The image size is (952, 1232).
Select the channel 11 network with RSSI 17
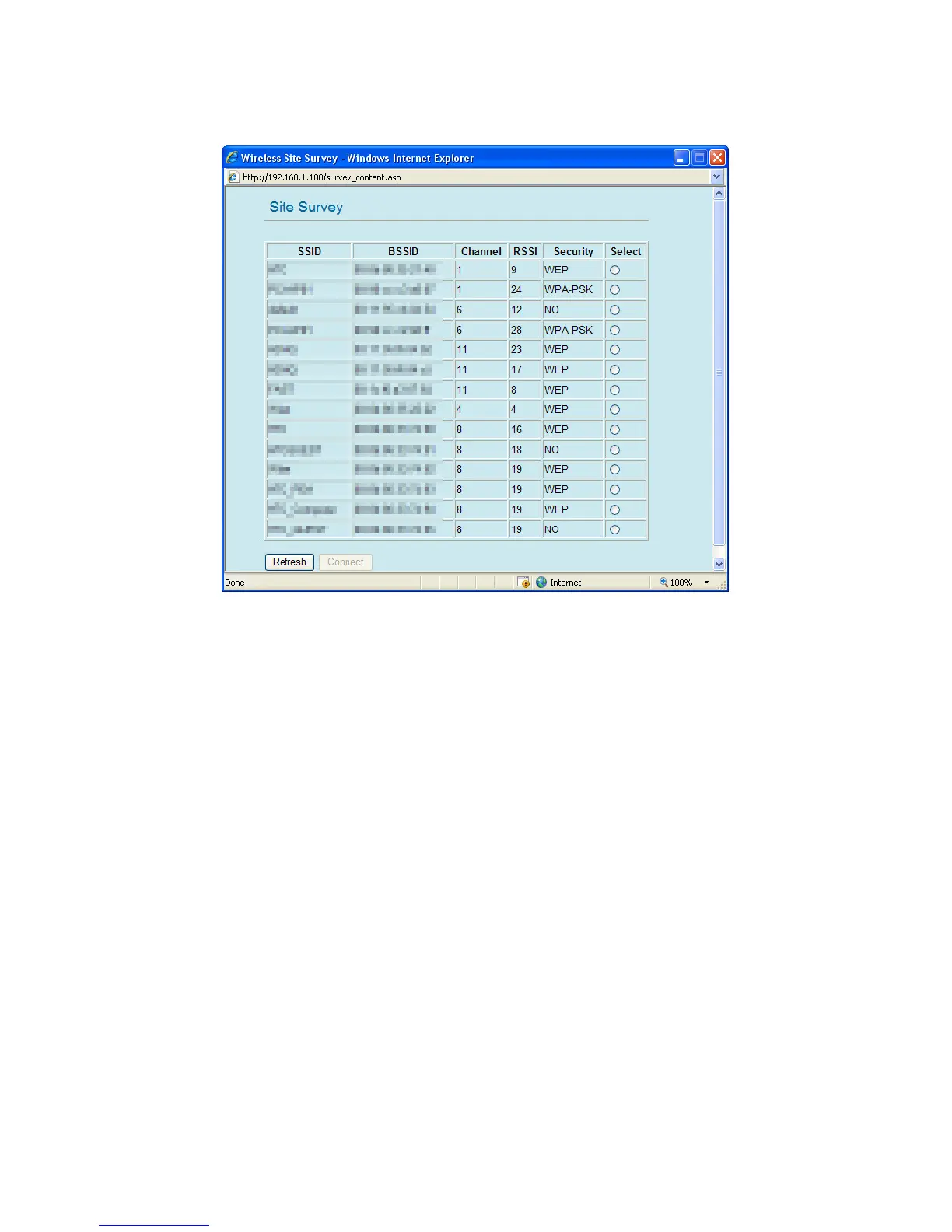(x=614, y=370)
